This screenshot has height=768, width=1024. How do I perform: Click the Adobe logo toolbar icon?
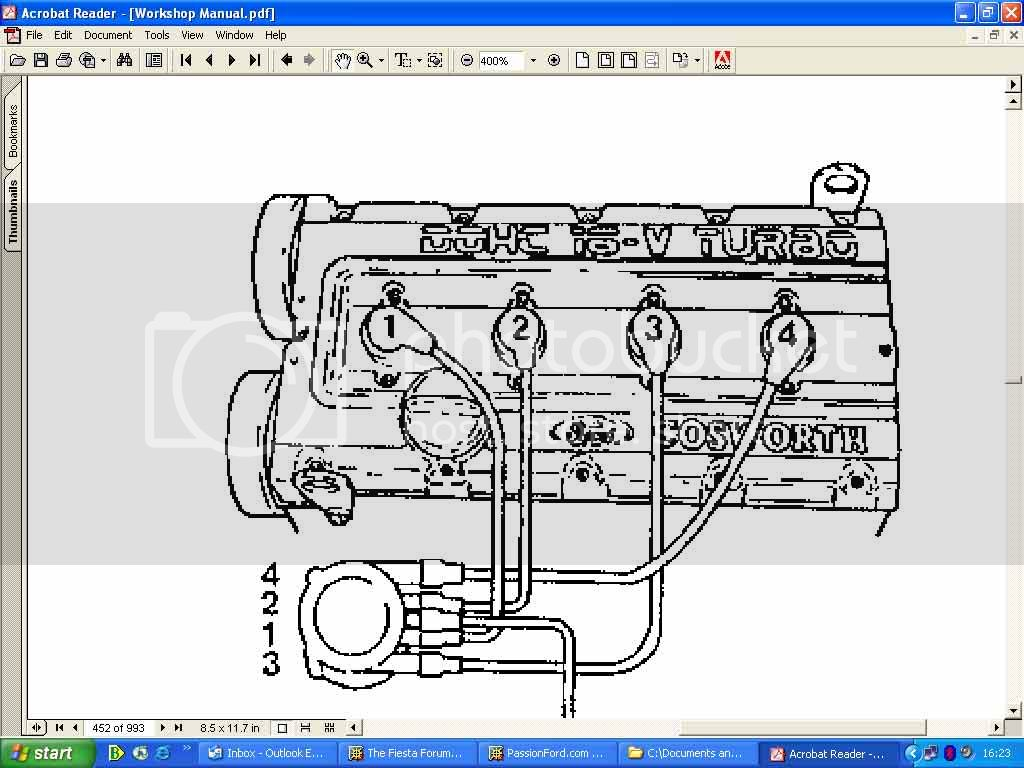[x=722, y=60]
